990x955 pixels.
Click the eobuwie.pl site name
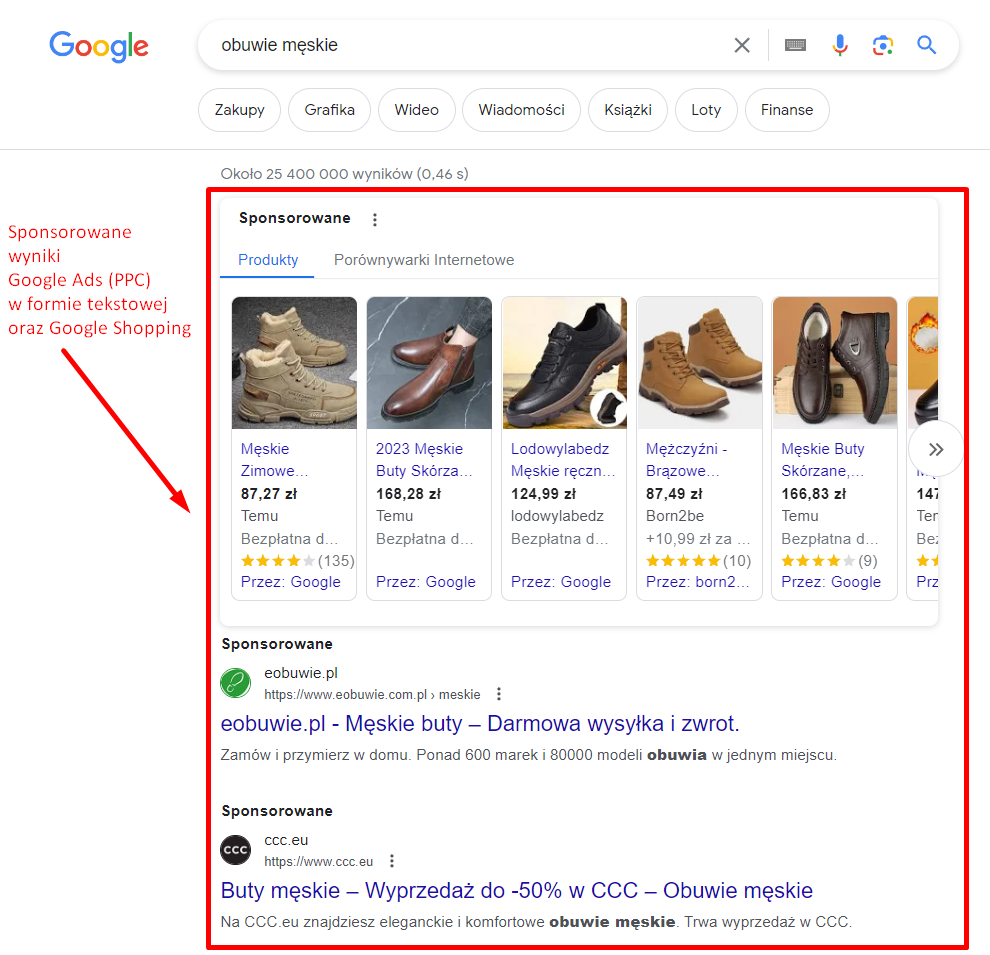[x=301, y=673]
